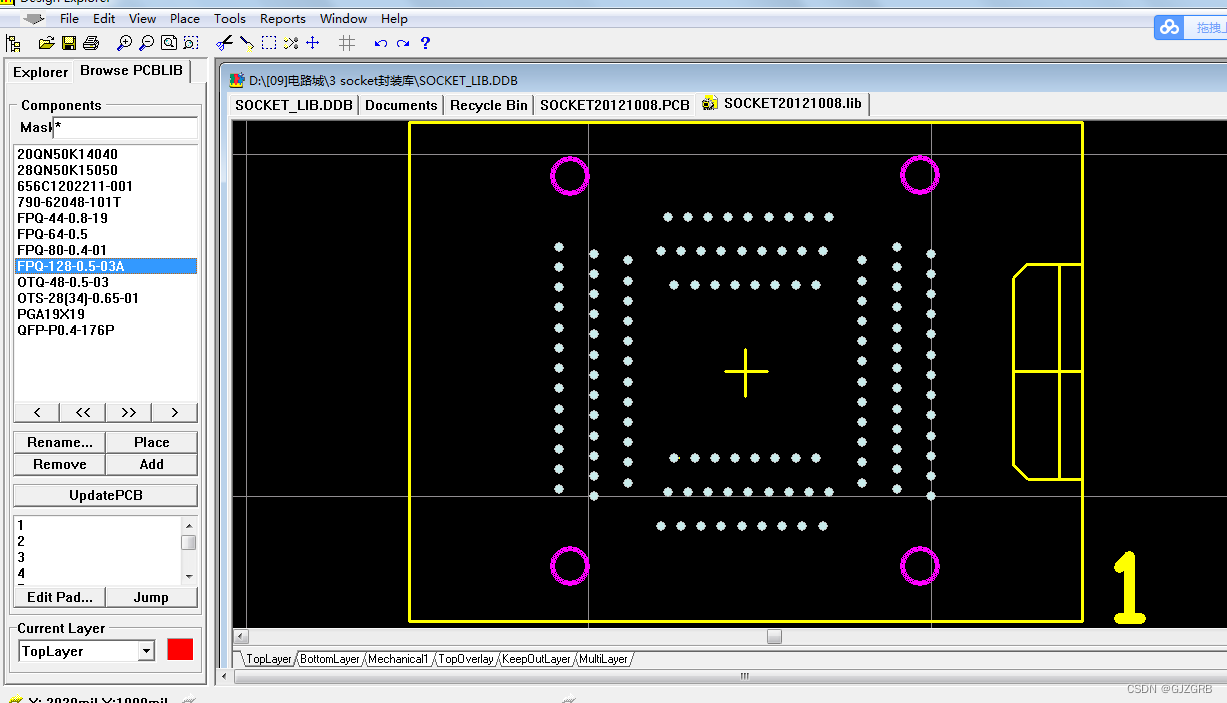
Task: Click the Zoom to selected area icon
Action: 191,43
